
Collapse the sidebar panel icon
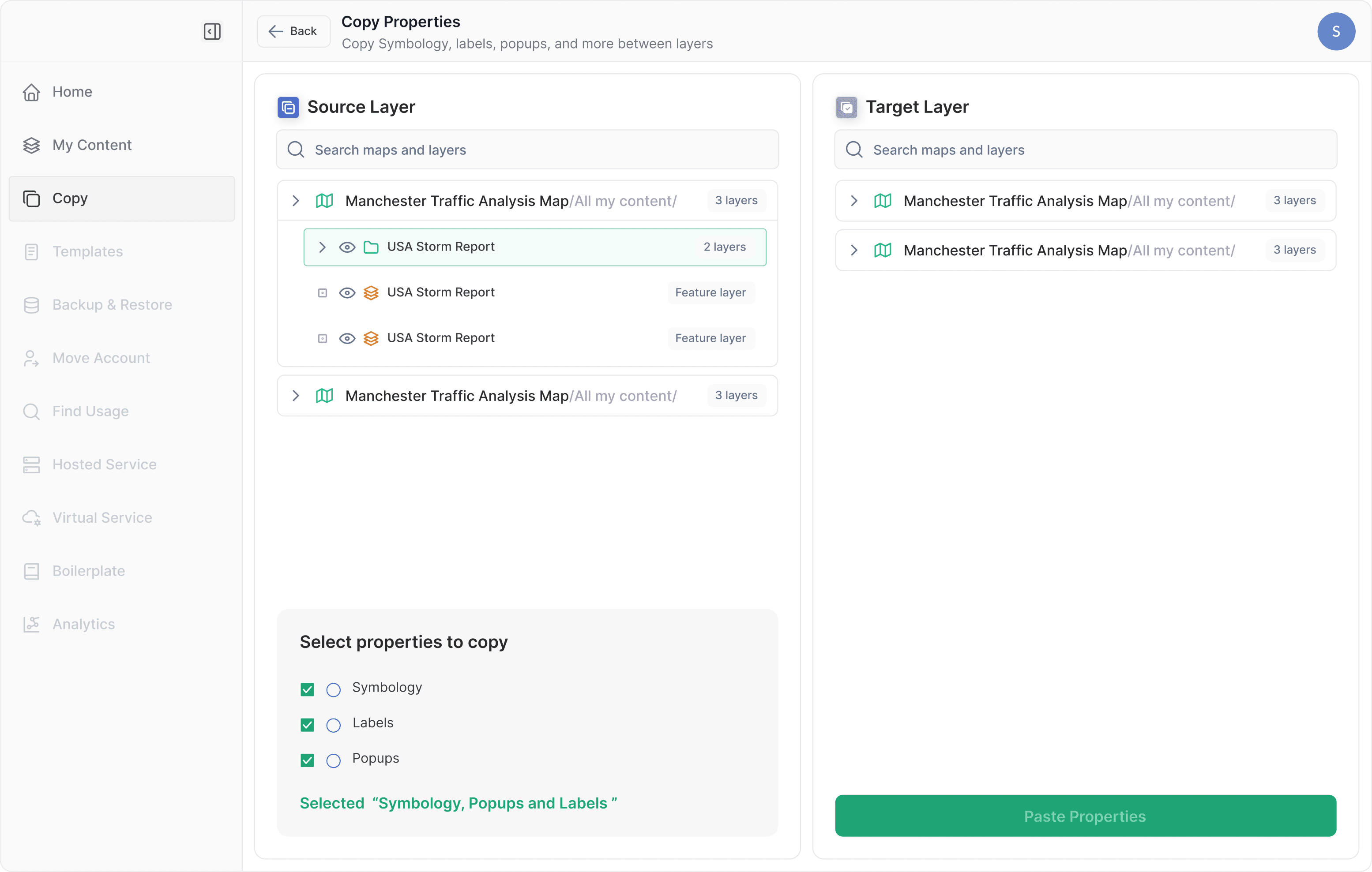[212, 31]
